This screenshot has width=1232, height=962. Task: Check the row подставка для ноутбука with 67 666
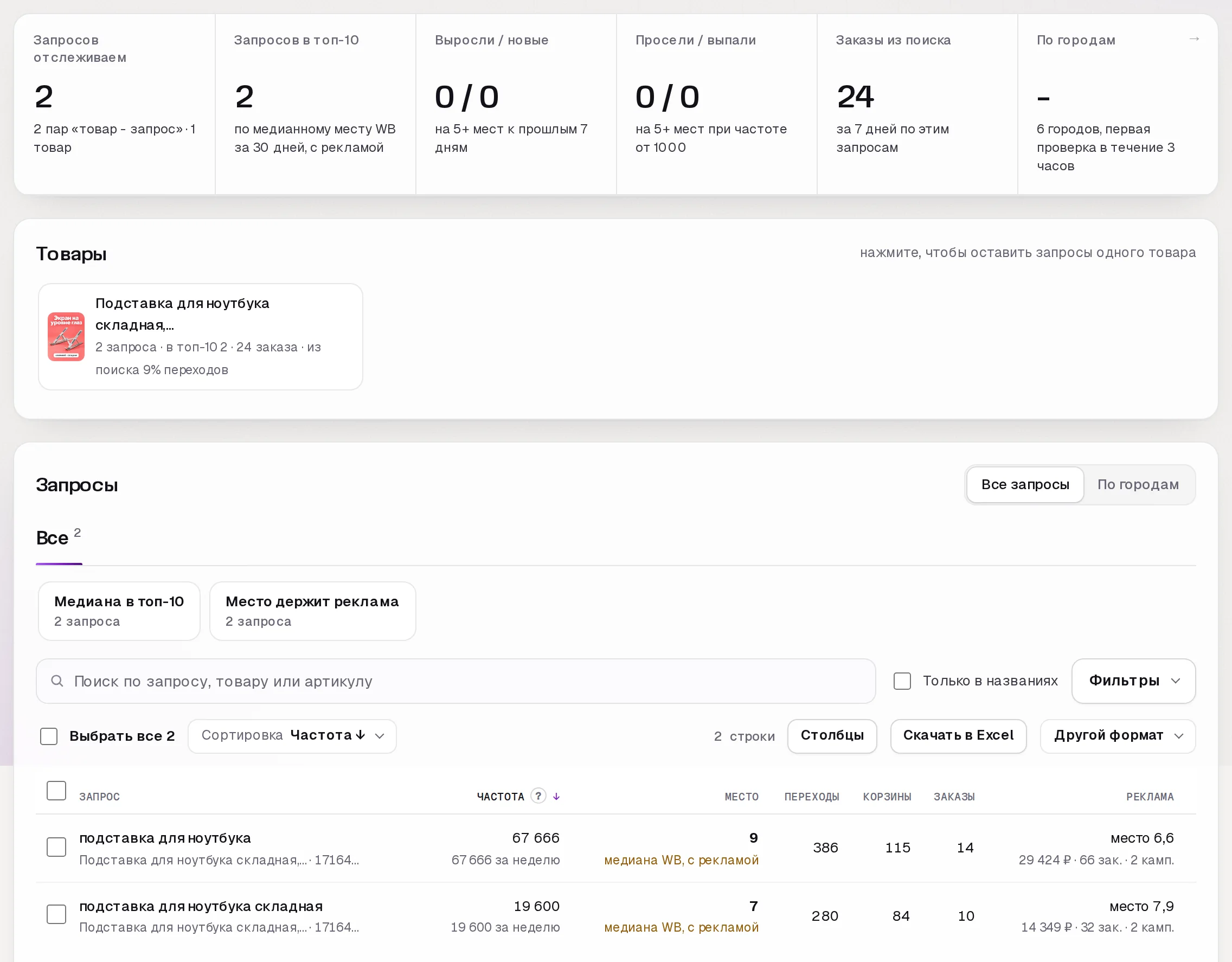click(56, 847)
